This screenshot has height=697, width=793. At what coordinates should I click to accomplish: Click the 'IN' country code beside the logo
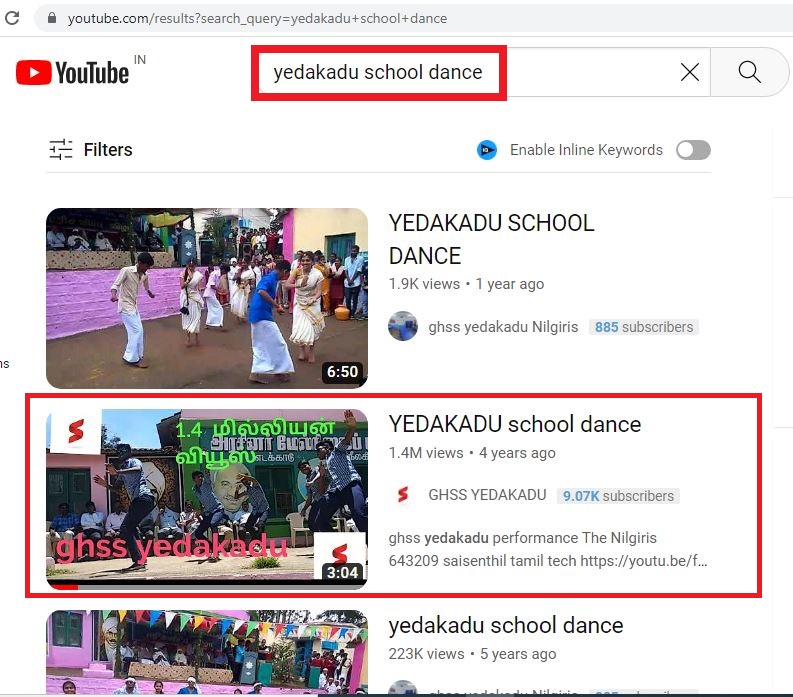[x=140, y=60]
